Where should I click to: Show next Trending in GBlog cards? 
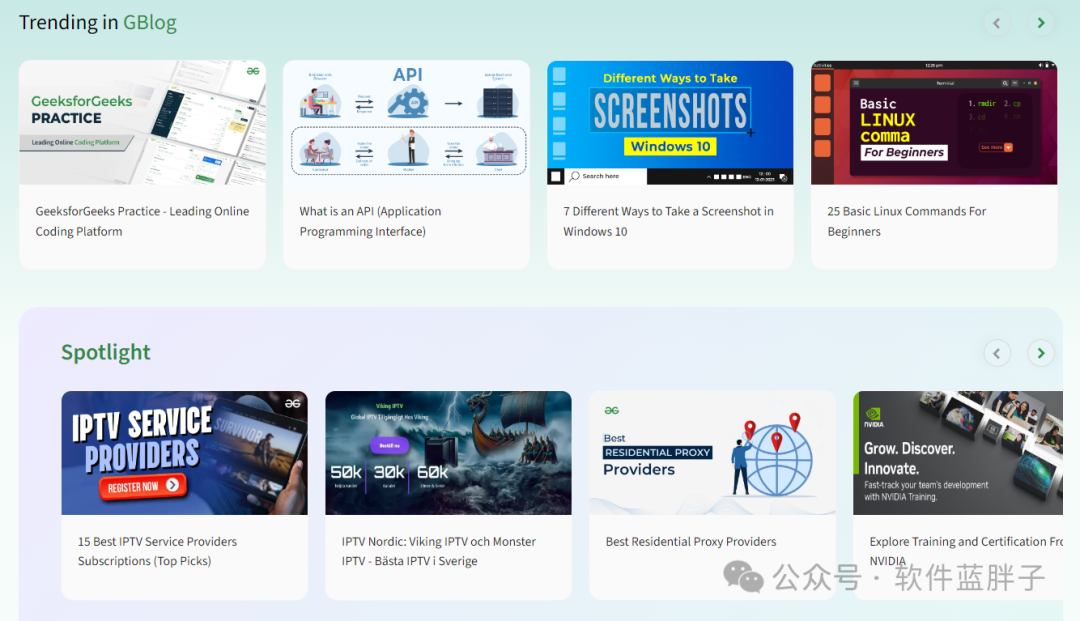[x=1041, y=23]
